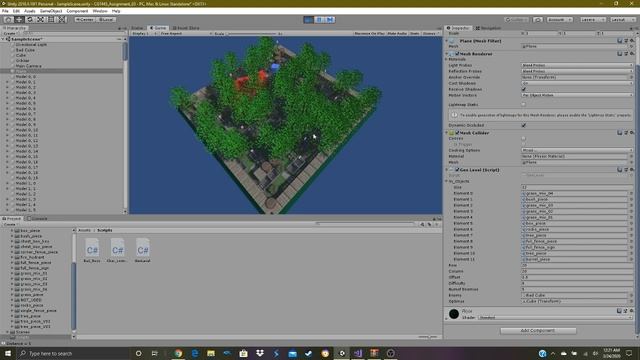Open the Motion Vectors dropdown
Screen dimensions: 640x360
tap(577, 95)
